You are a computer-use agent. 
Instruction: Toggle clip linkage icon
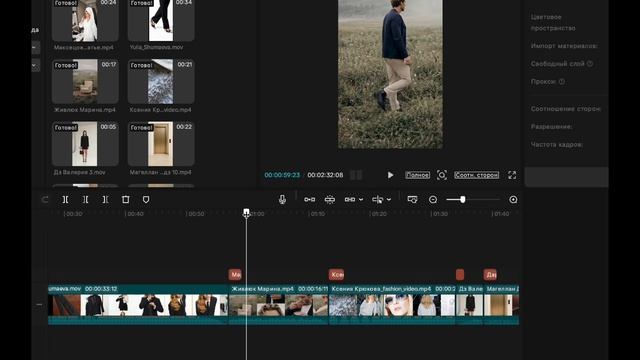point(350,200)
